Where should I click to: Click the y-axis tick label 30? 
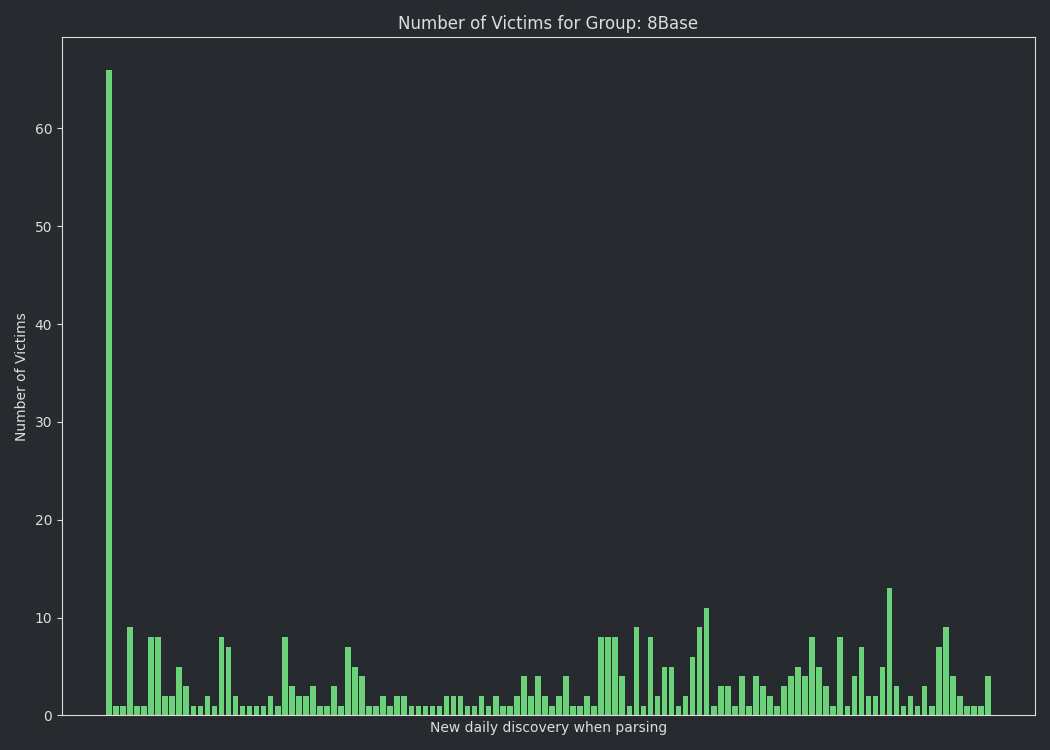(44, 423)
